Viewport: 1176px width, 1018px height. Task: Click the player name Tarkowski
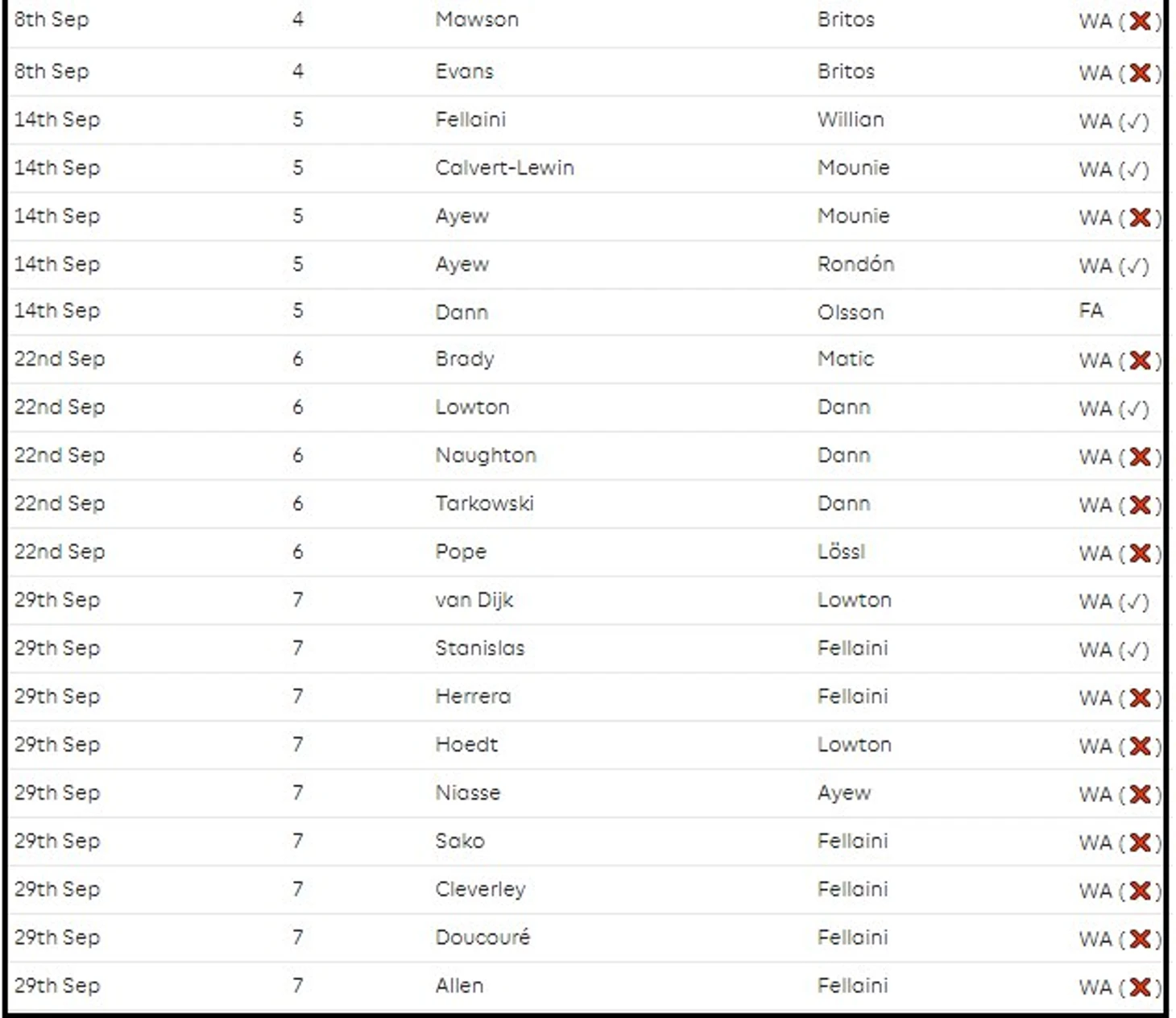484,503
